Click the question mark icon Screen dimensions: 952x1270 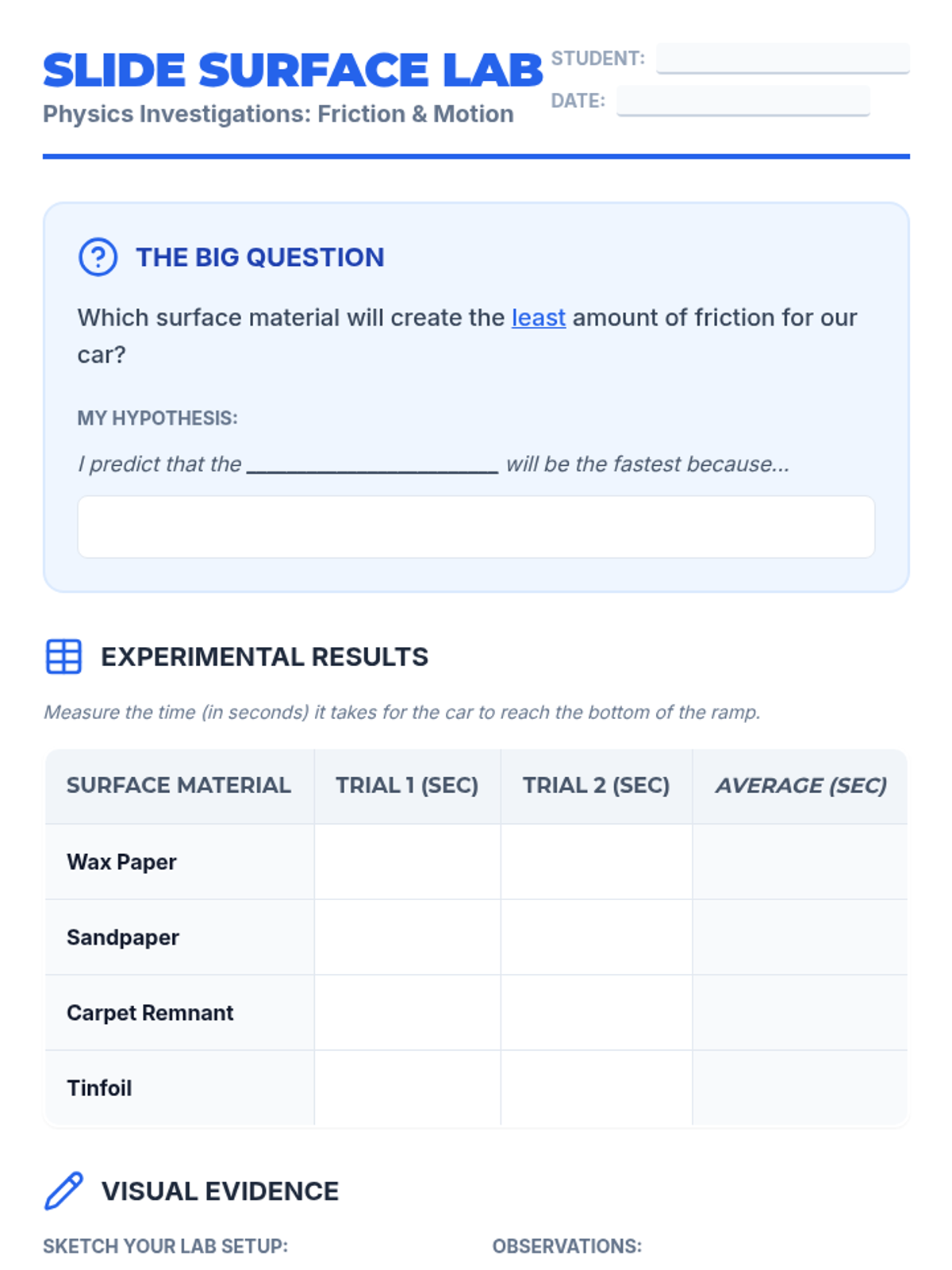coord(98,257)
